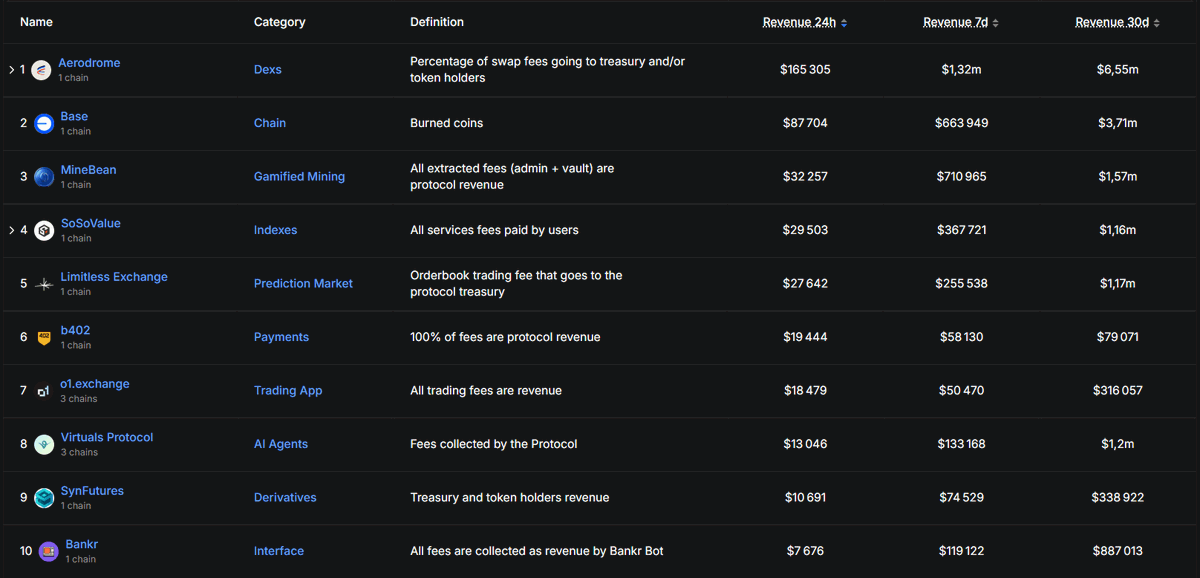This screenshot has width=1200, height=578.
Task: Click the o1.exchange logo icon
Action: 44,391
